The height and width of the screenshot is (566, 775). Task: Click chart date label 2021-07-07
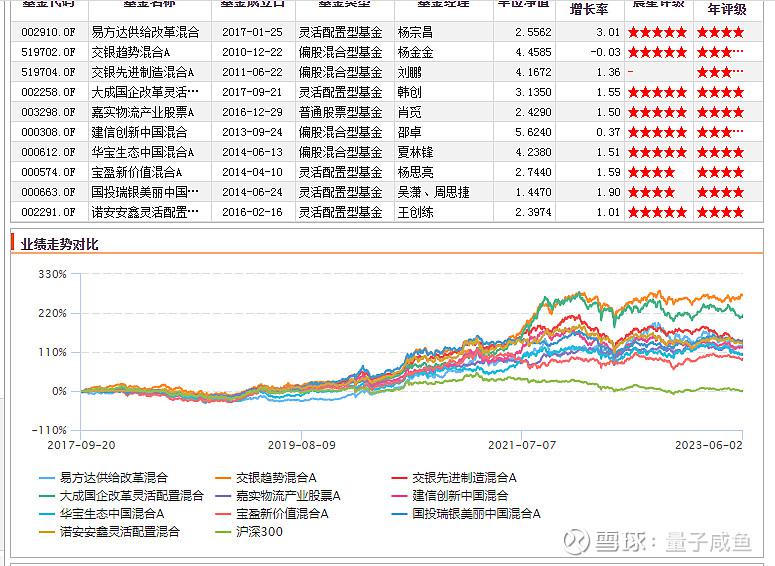522,445
